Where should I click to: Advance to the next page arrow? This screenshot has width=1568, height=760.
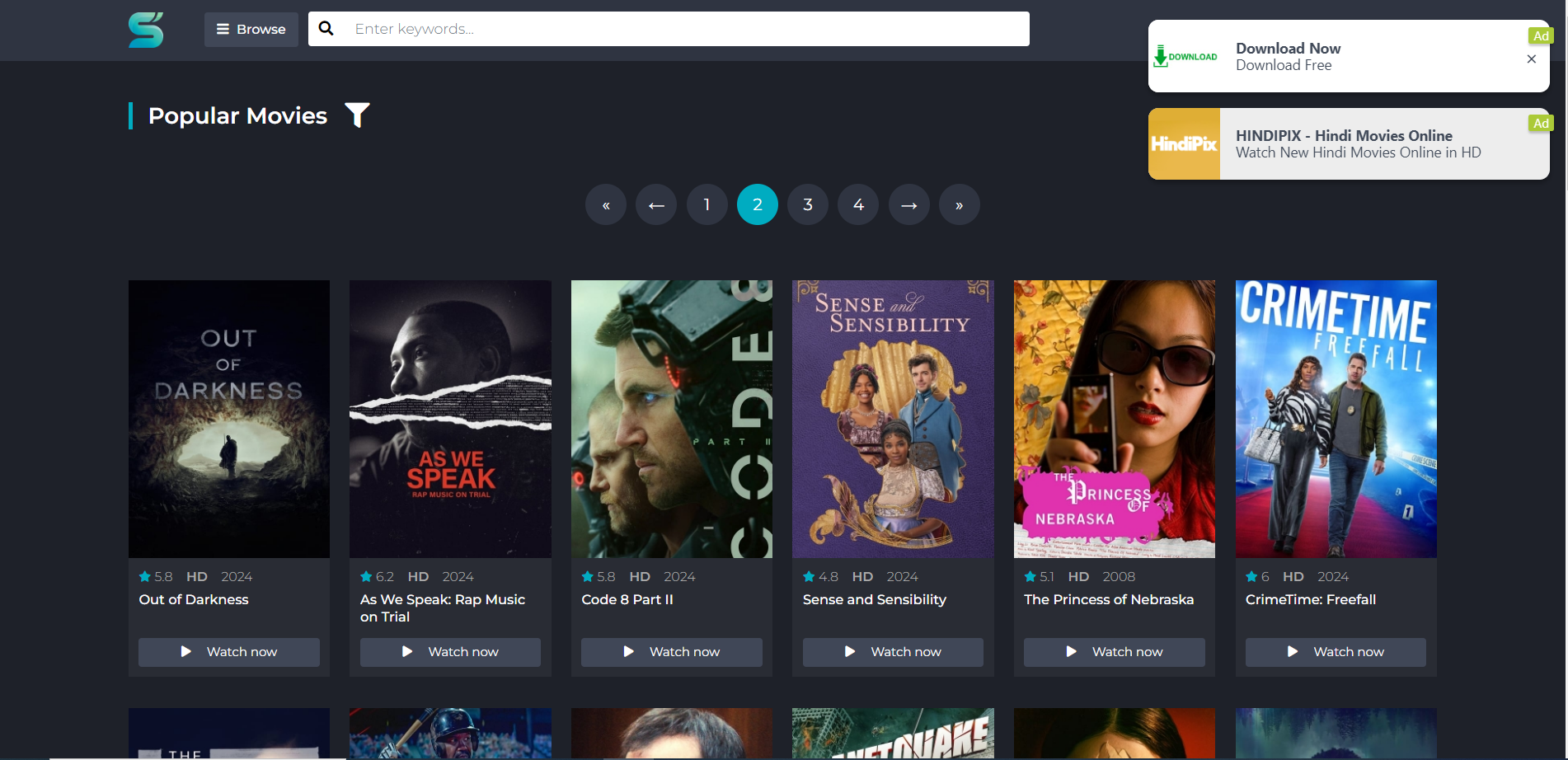click(908, 204)
